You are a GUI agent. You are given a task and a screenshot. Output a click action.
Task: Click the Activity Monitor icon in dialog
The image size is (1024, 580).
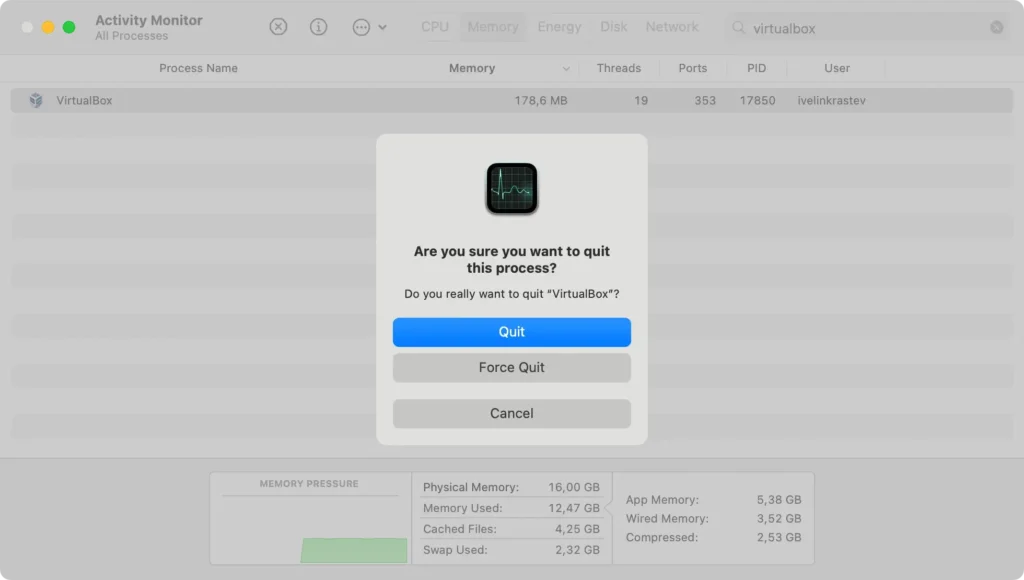tap(511, 188)
